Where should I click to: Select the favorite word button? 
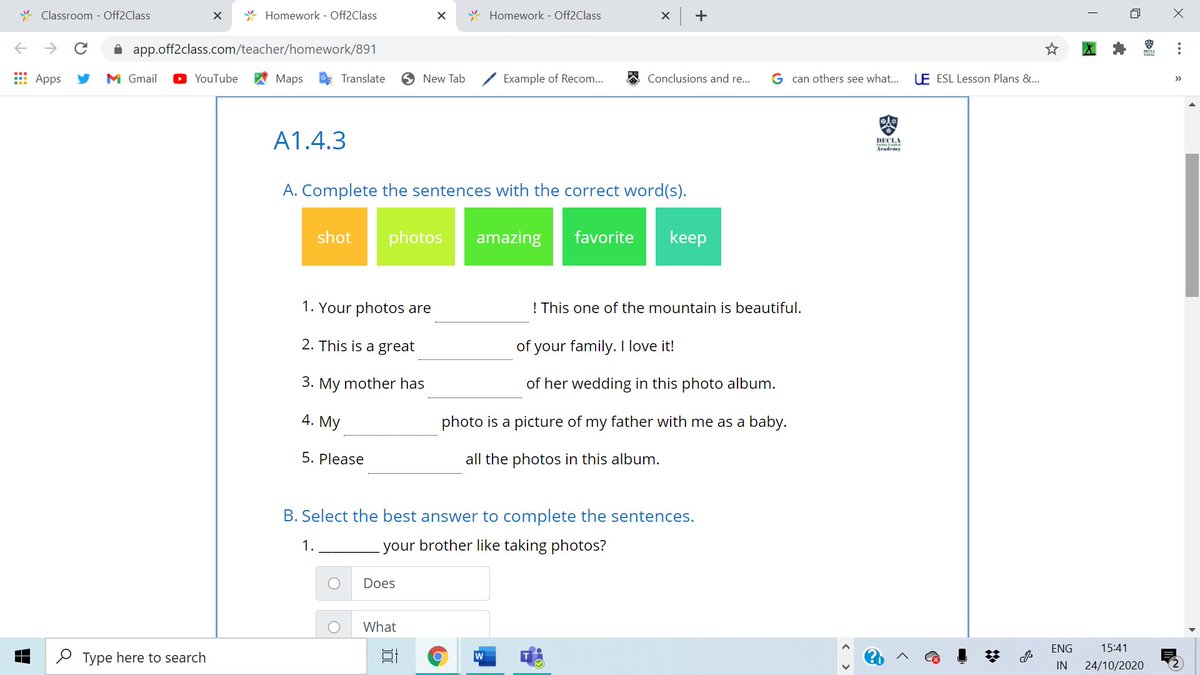[x=604, y=237]
